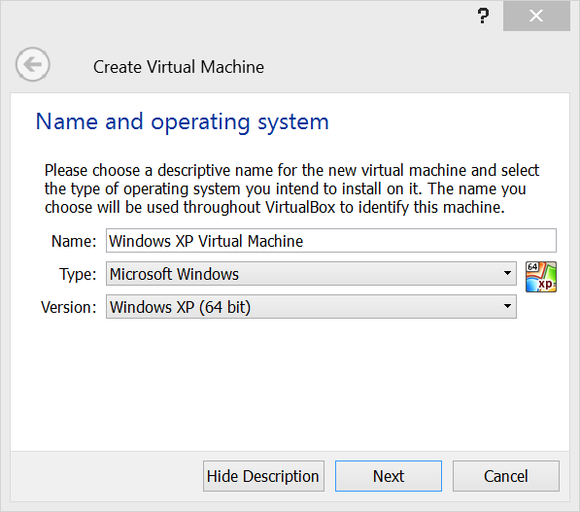Click the description paragraph about VirtualBox
Viewport: 580px width, 512px height.
[x=291, y=189]
